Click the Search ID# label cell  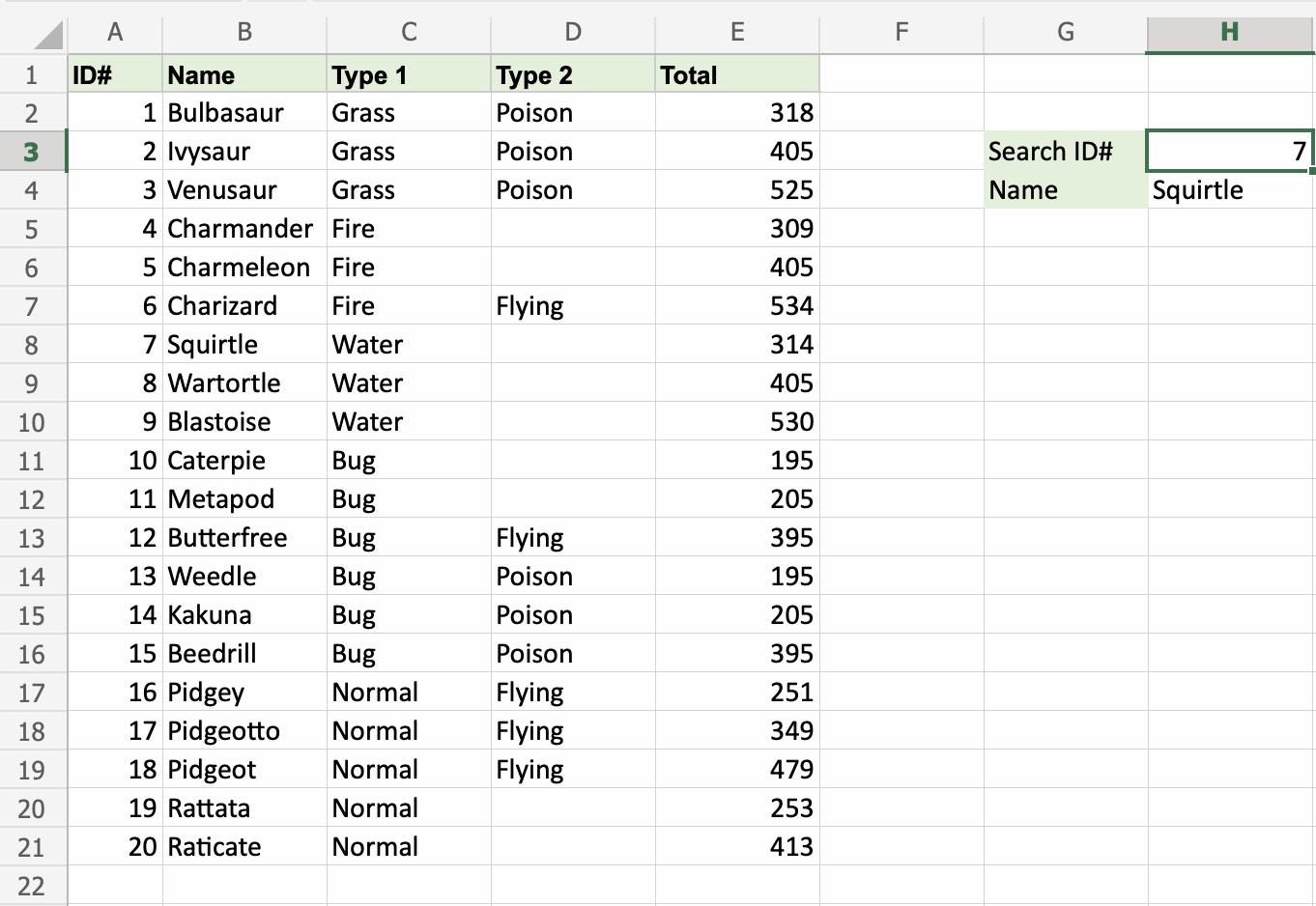pyautogui.click(x=1065, y=151)
